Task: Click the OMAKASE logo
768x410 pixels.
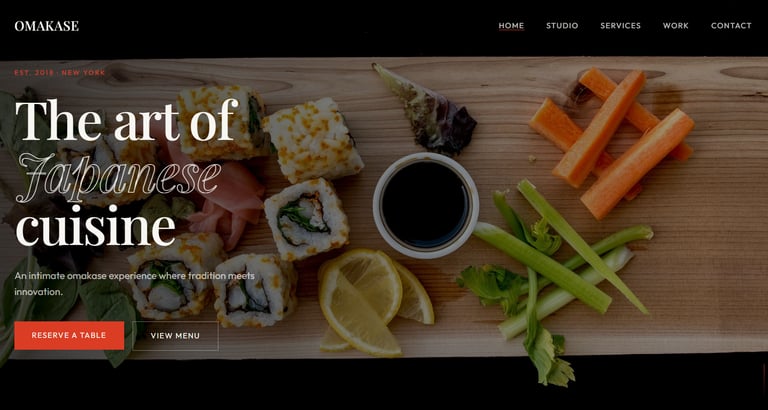Action: click(x=47, y=26)
